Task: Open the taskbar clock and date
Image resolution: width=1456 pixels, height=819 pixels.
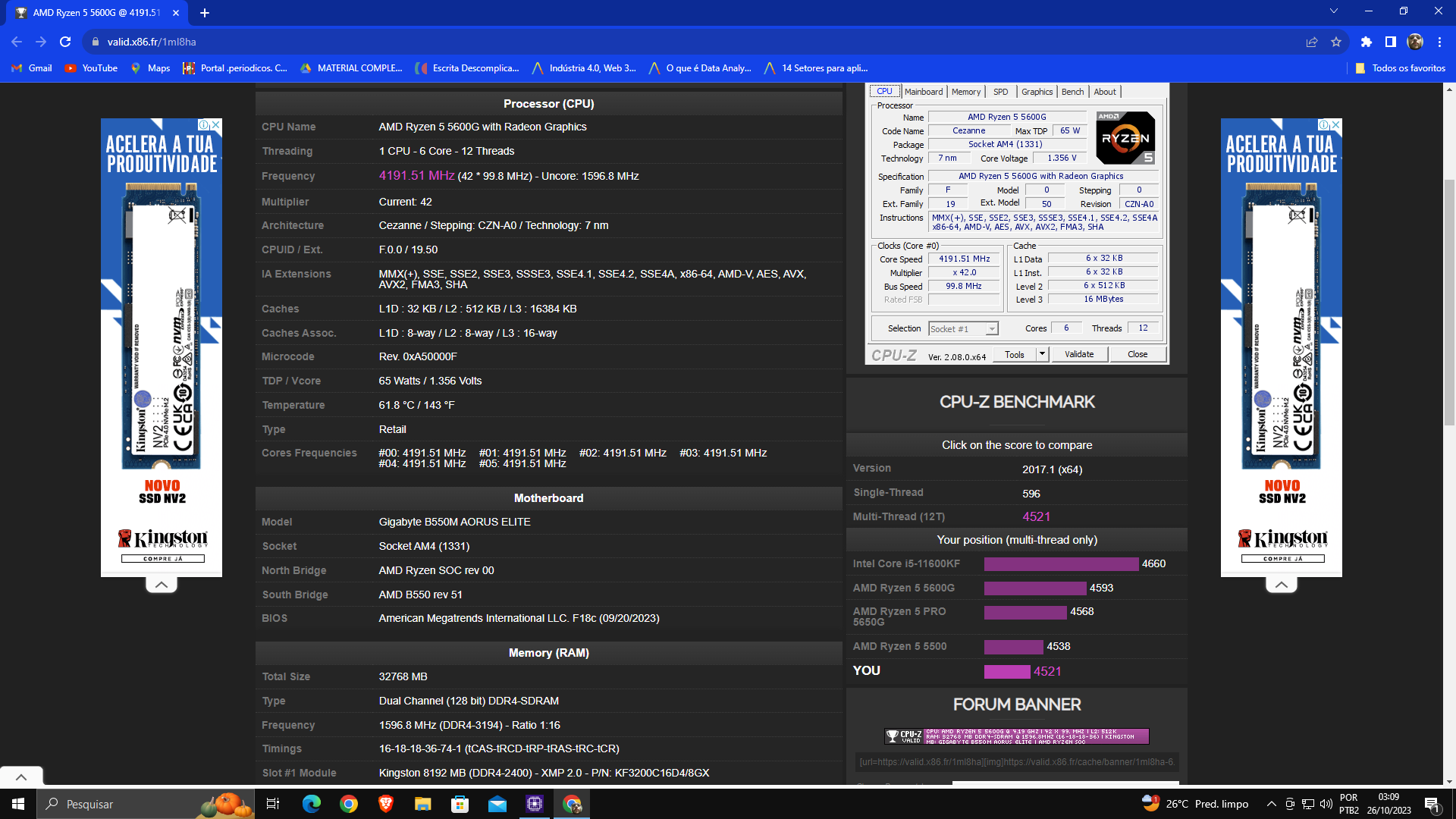Action: 1389,804
